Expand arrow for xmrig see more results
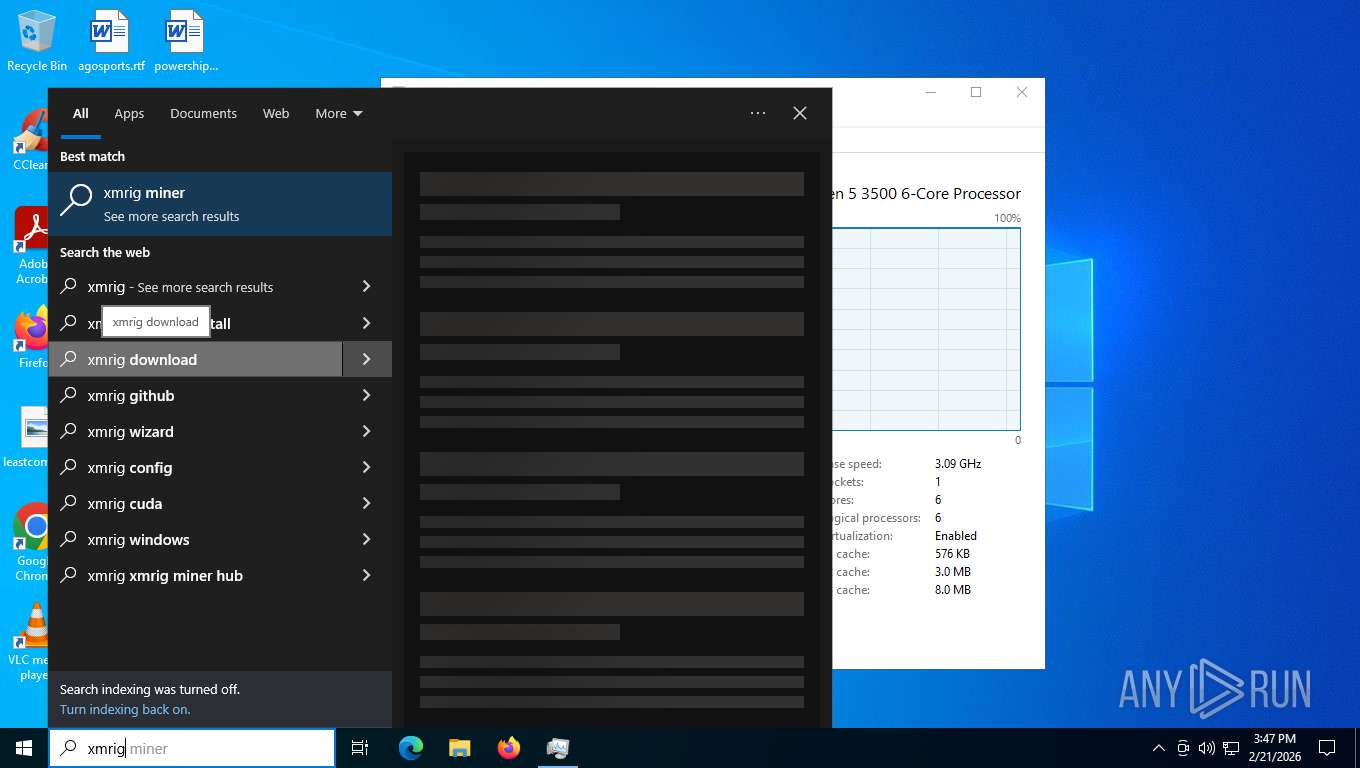Viewport: 1360px width, 768px height. (x=367, y=287)
